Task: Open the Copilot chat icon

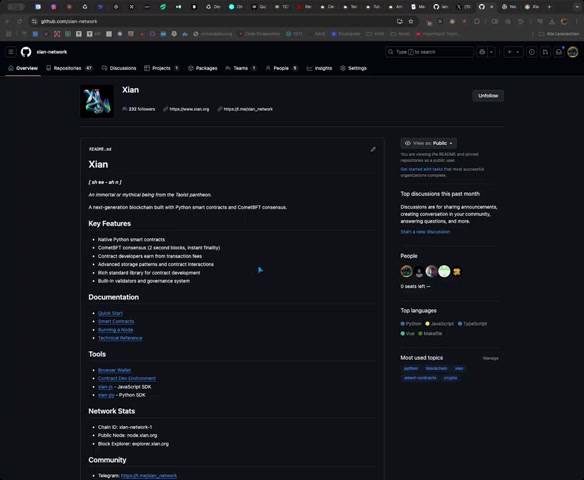Action: [x=482, y=52]
